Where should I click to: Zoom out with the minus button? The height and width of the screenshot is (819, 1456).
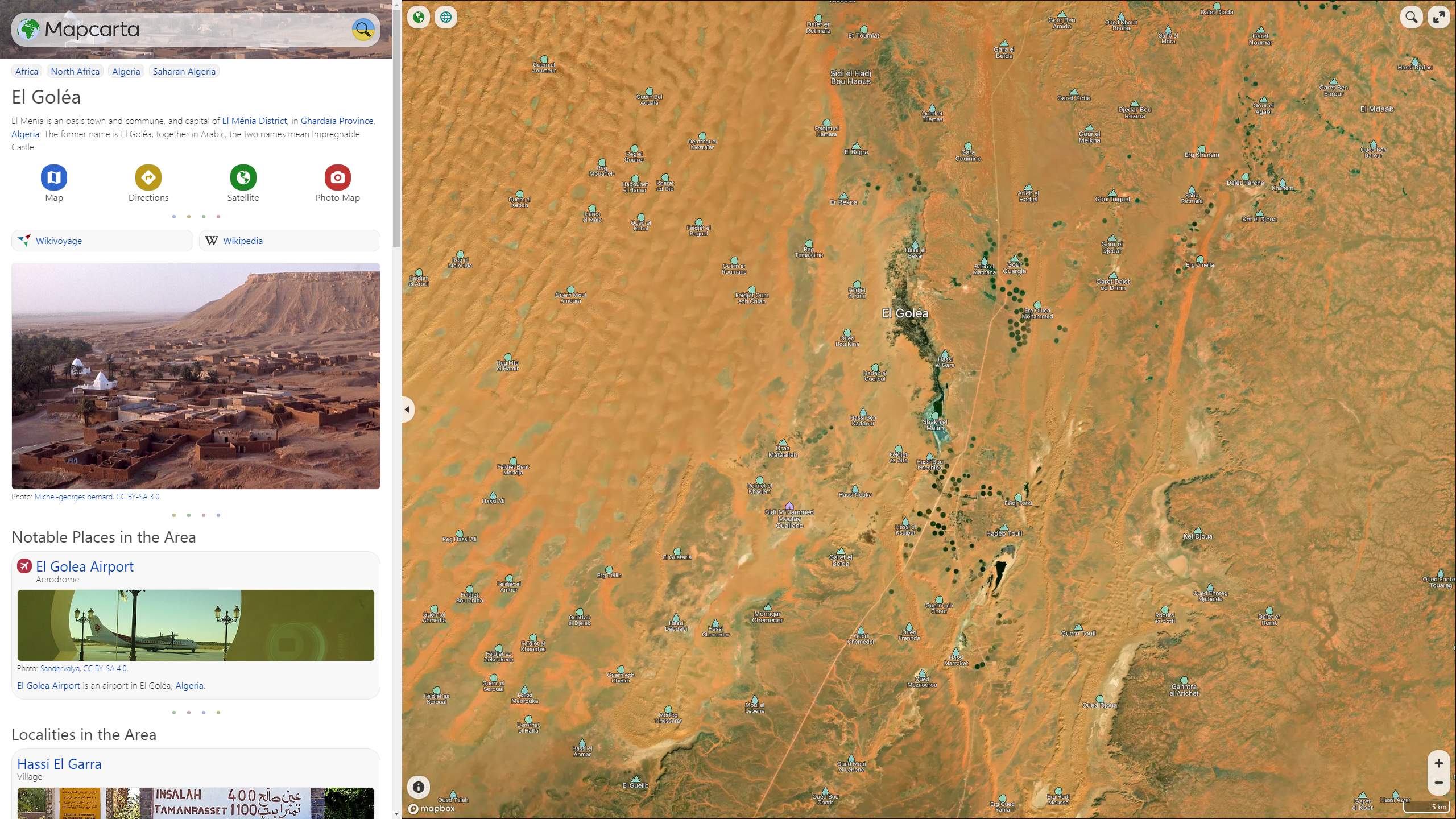coord(1439,783)
